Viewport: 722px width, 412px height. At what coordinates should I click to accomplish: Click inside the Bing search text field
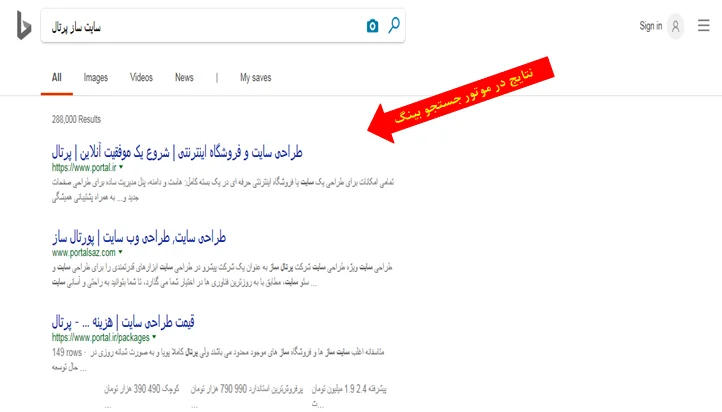pos(200,27)
